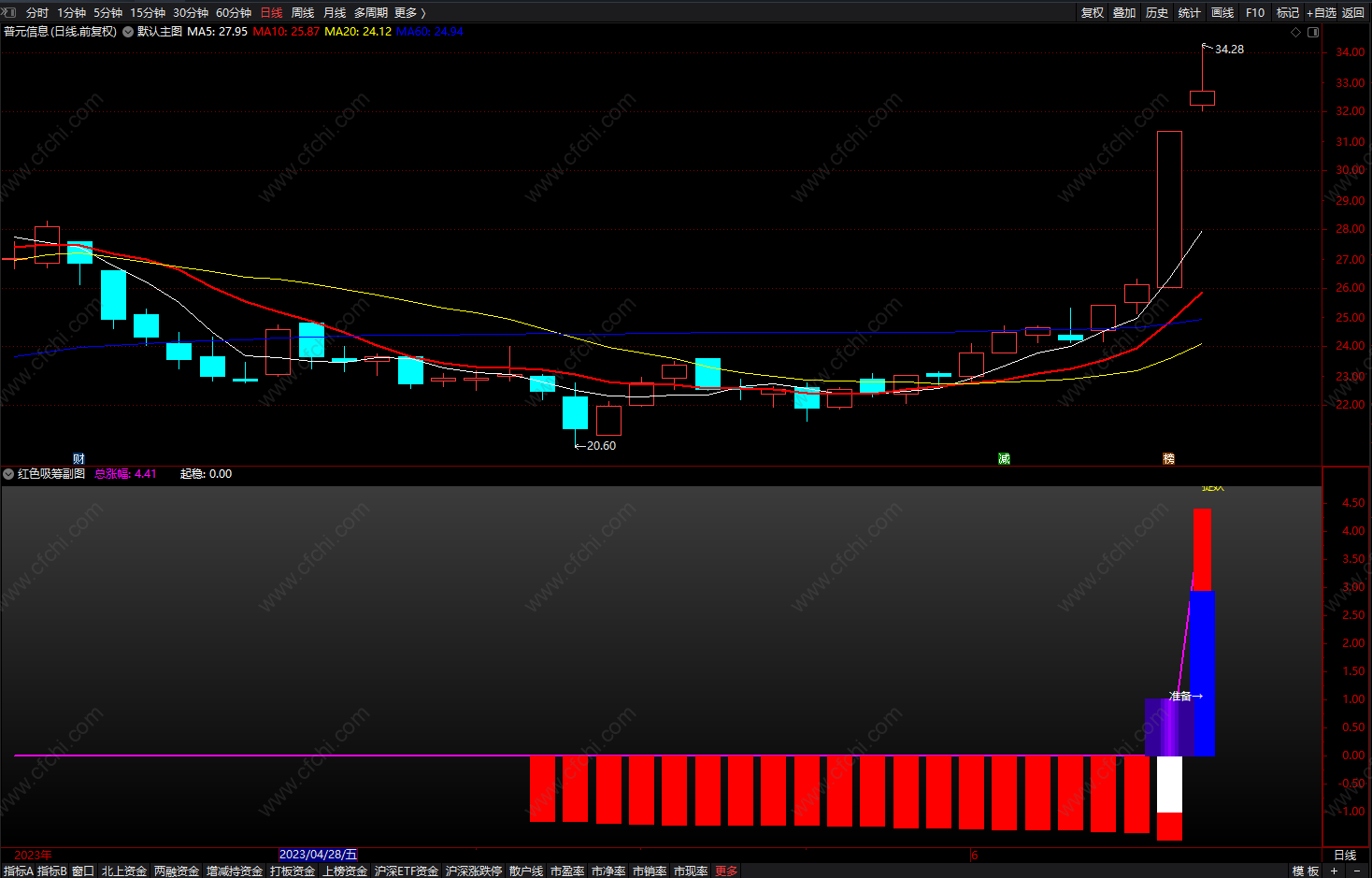Click the 日线 label at bottom-right
This screenshot has height=878, width=1372.
(1345, 856)
